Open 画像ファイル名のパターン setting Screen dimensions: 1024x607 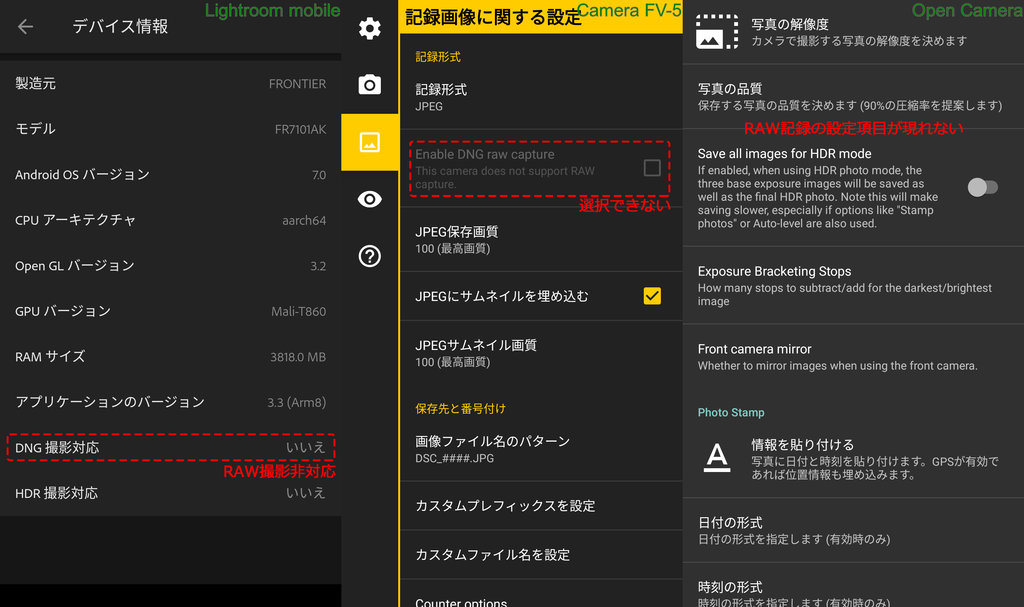pos(541,449)
